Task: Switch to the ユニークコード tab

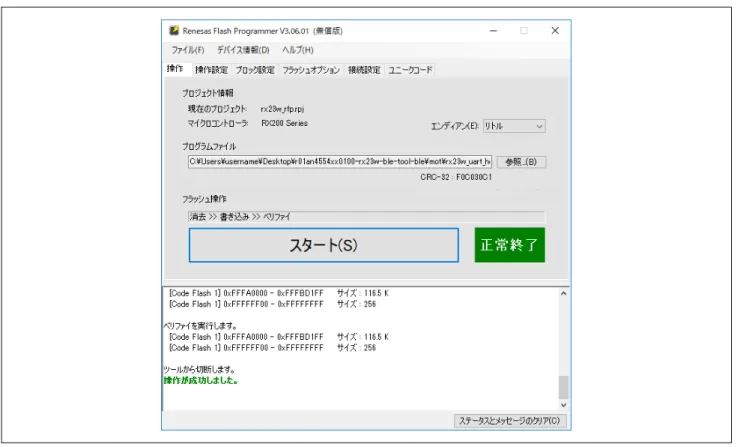Action: click(410, 70)
